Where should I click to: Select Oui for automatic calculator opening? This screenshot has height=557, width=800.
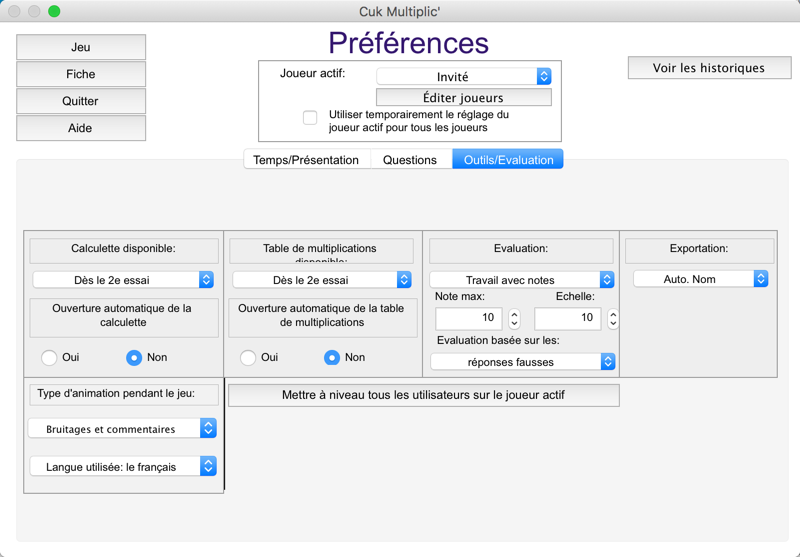point(49,358)
